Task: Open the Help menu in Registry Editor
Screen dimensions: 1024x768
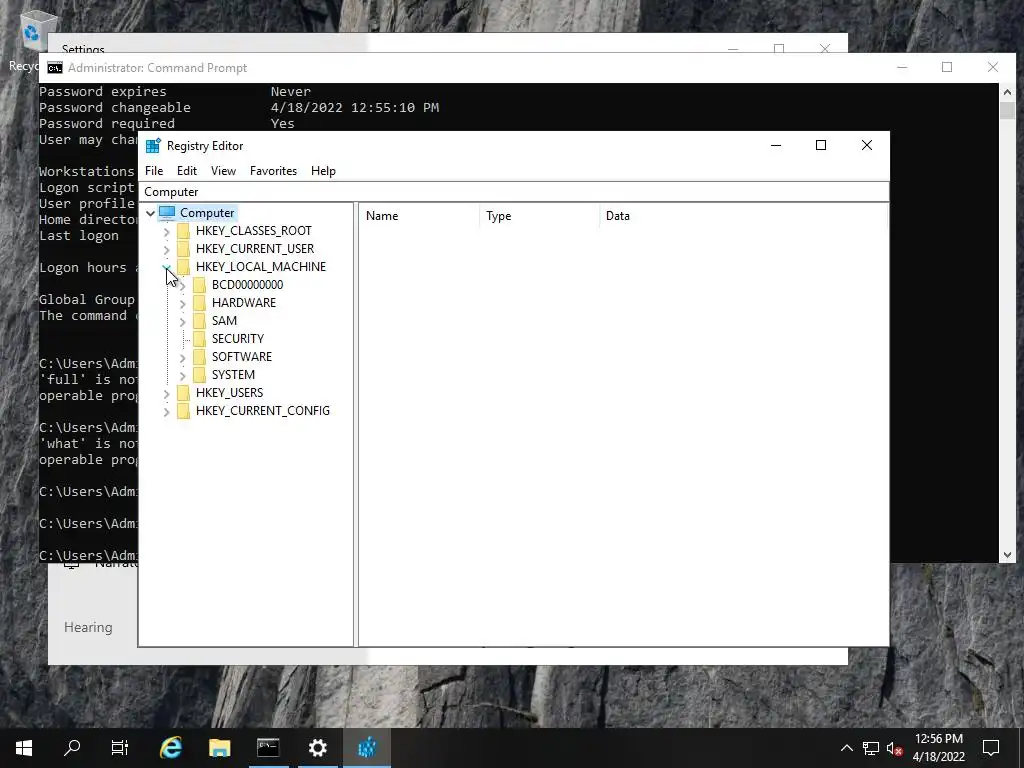Action: click(323, 170)
